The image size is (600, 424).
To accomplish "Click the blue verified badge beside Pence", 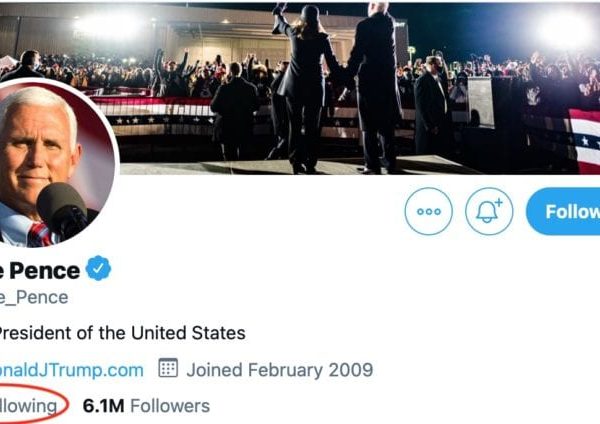I will 98,268.
